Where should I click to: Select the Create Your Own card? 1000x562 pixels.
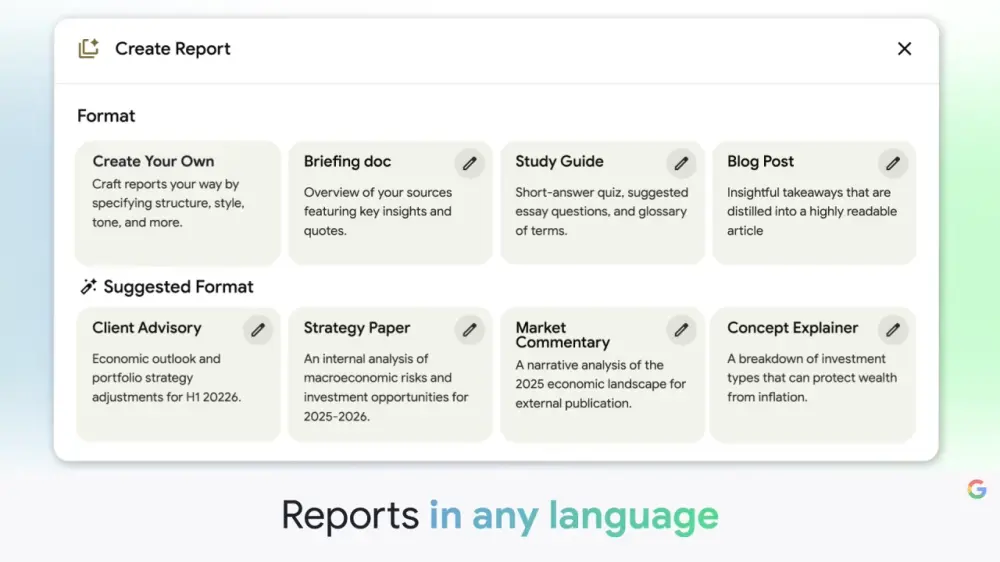click(177, 203)
